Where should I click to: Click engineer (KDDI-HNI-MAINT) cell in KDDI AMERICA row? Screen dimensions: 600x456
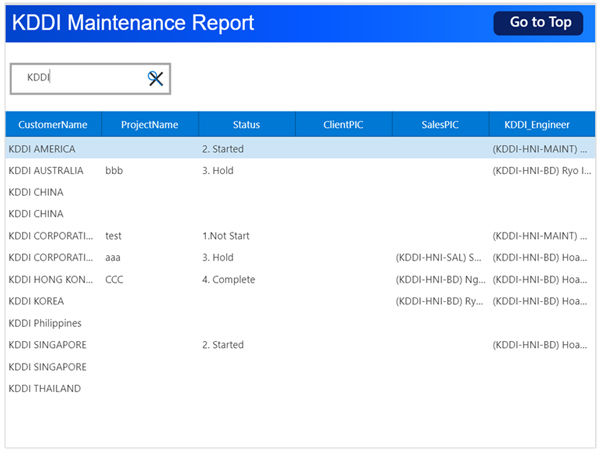540,149
